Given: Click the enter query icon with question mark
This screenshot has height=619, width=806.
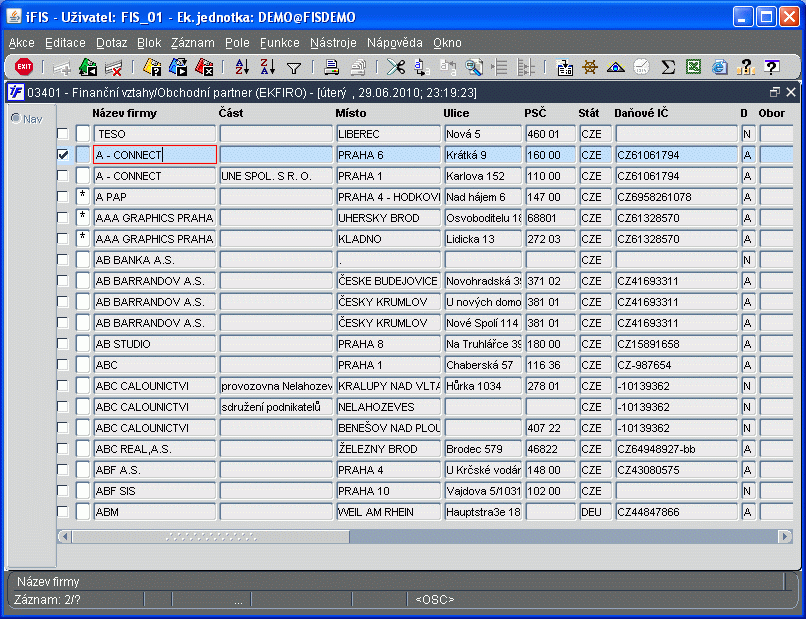Looking at the screenshot, I should coord(152,67).
